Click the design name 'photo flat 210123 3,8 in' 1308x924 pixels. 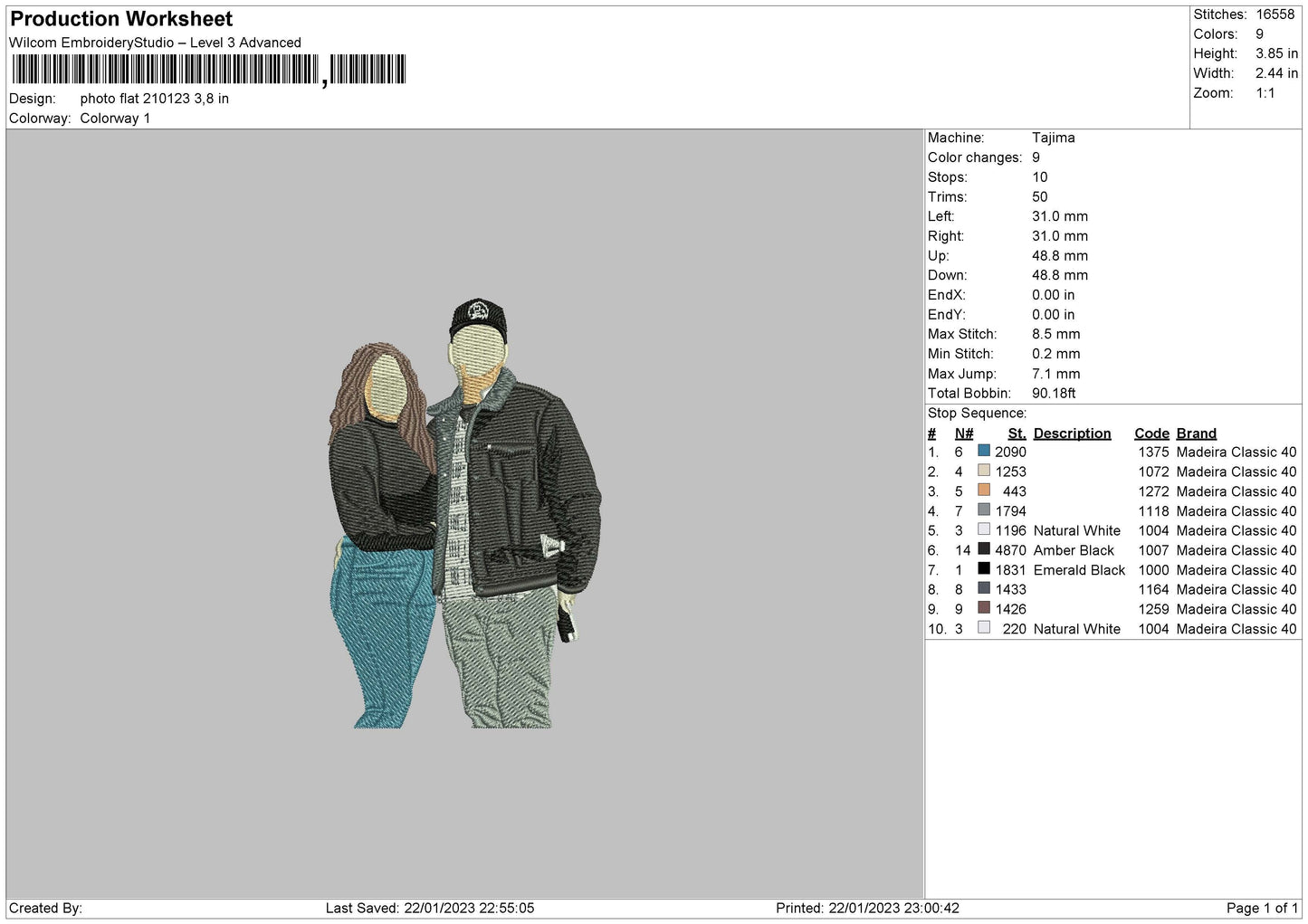[x=155, y=99]
